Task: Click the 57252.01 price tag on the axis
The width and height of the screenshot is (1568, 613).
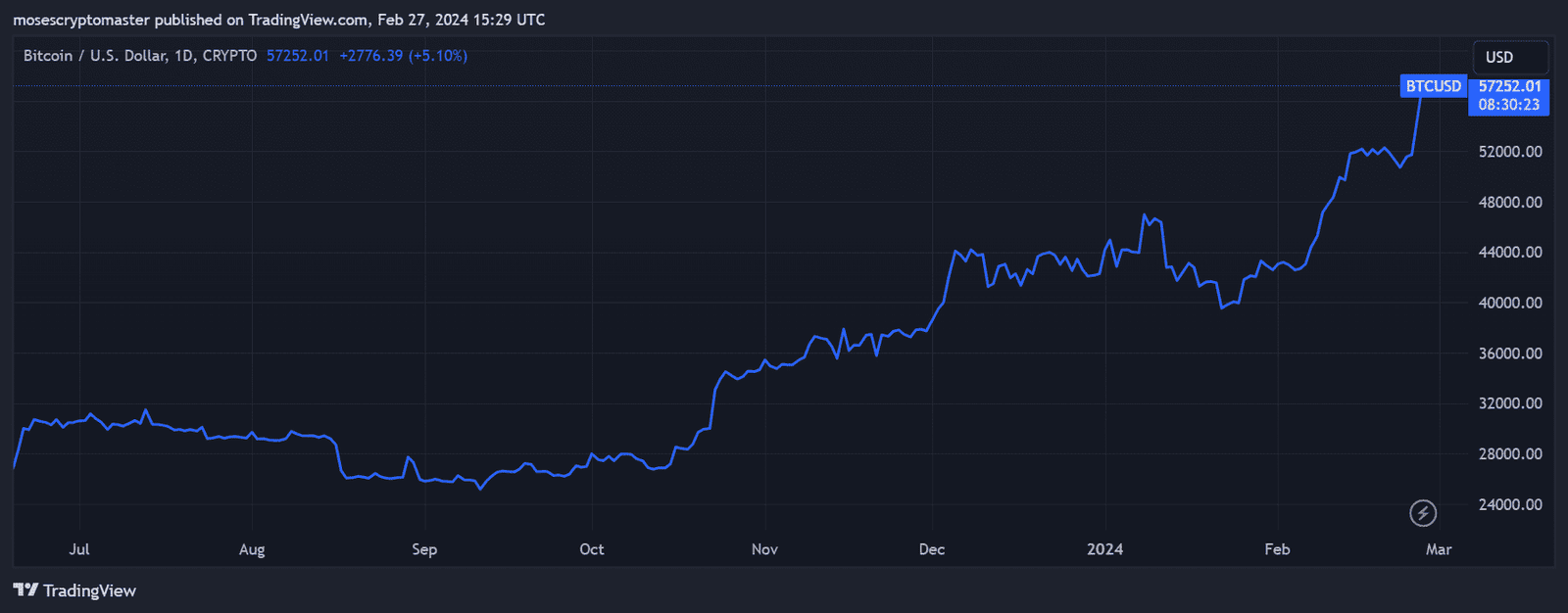Action: click(1509, 86)
